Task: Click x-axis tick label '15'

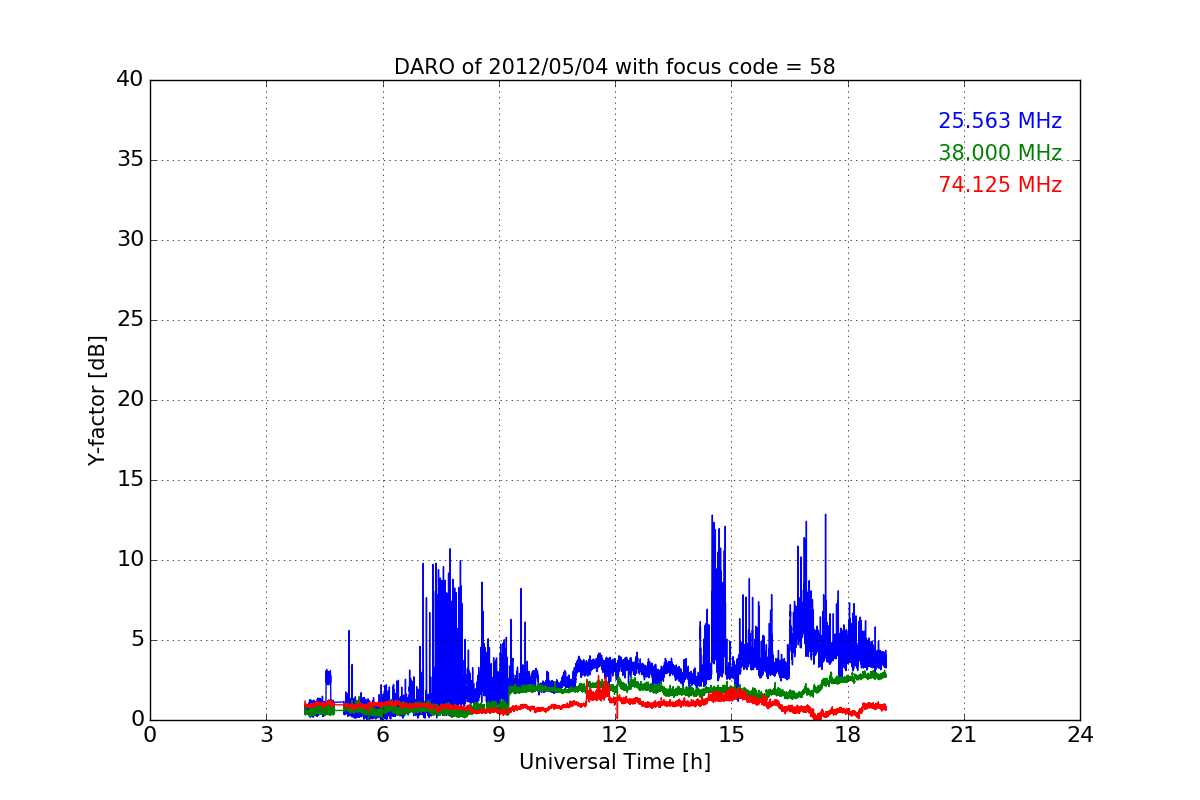Action: (x=731, y=735)
